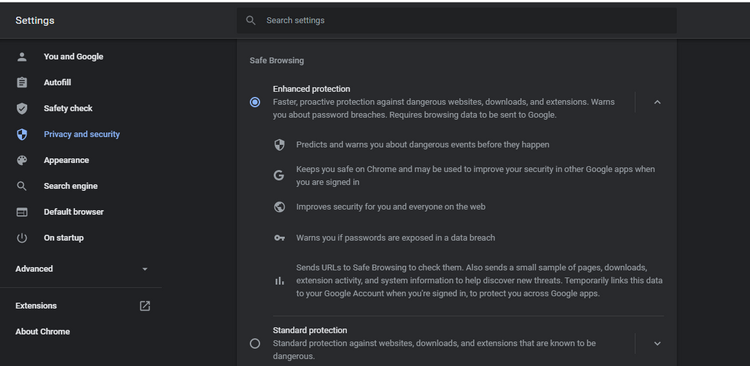Click the Search settings input field
This screenshot has height=366, width=750.
pos(456,20)
